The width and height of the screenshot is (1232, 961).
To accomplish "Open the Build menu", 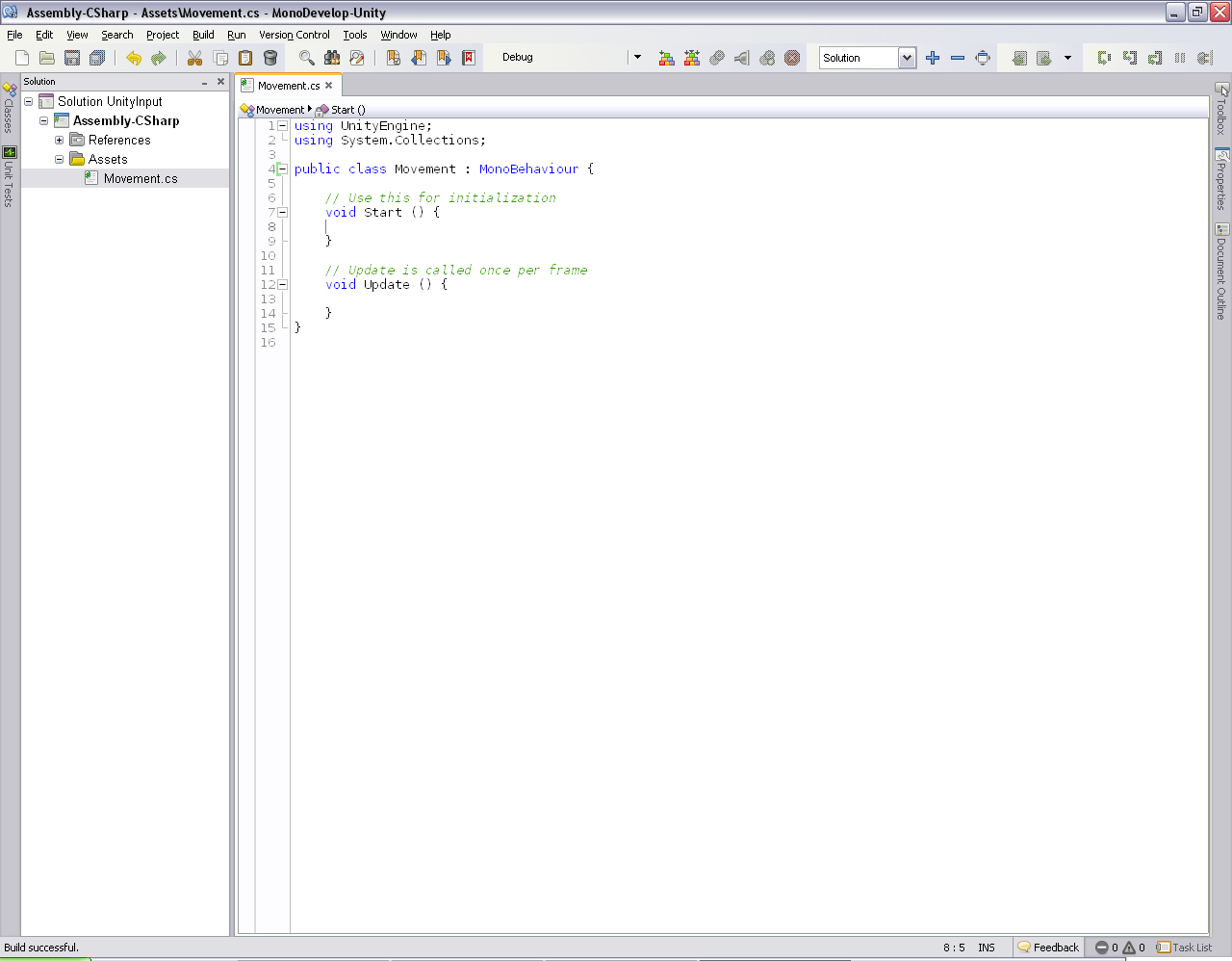I will tap(203, 35).
